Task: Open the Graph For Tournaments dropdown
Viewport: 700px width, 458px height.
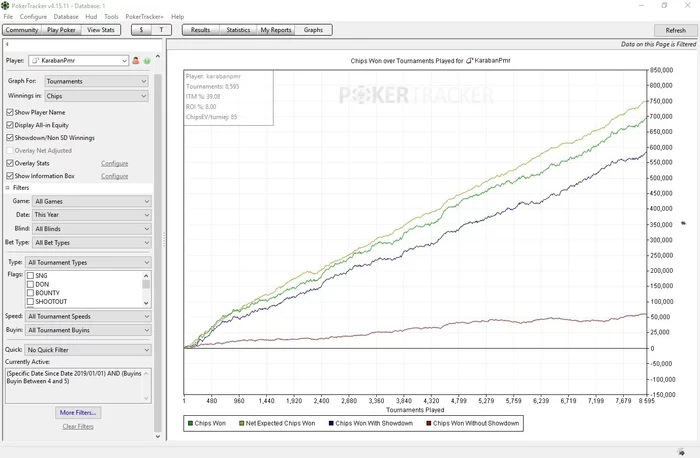Action: point(96,81)
